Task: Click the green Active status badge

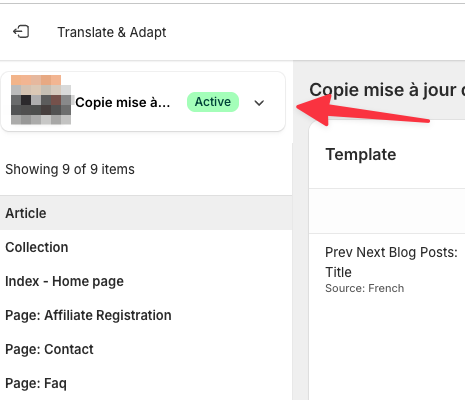Action: point(213,102)
